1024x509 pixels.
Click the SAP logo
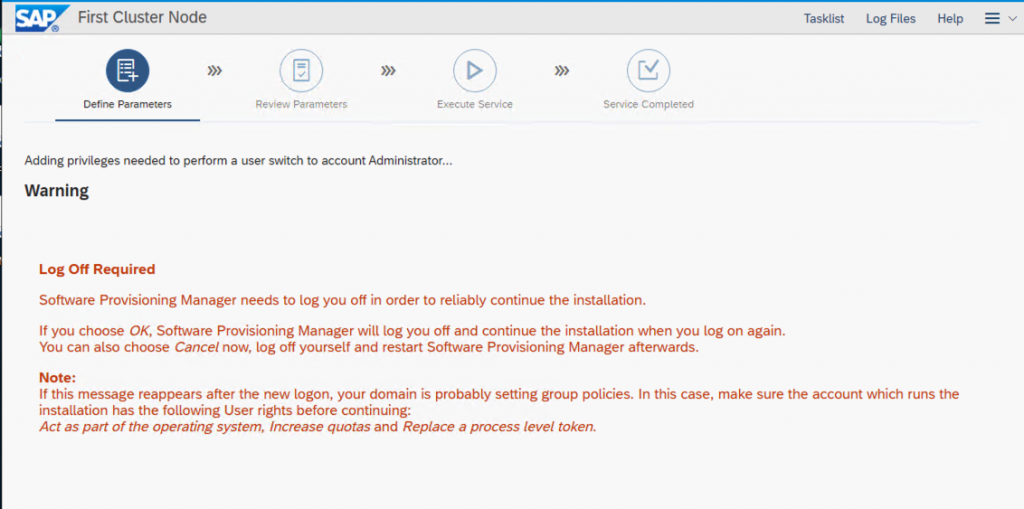[x=41, y=18]
